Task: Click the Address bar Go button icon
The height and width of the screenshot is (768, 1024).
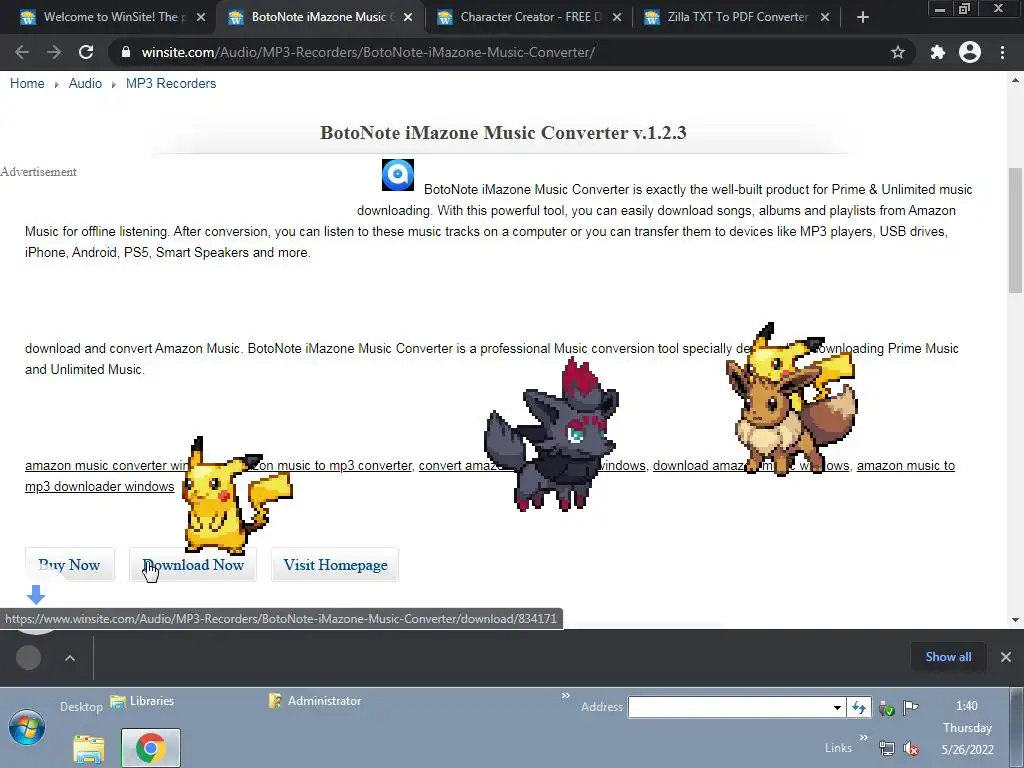Action: (859, 707)
